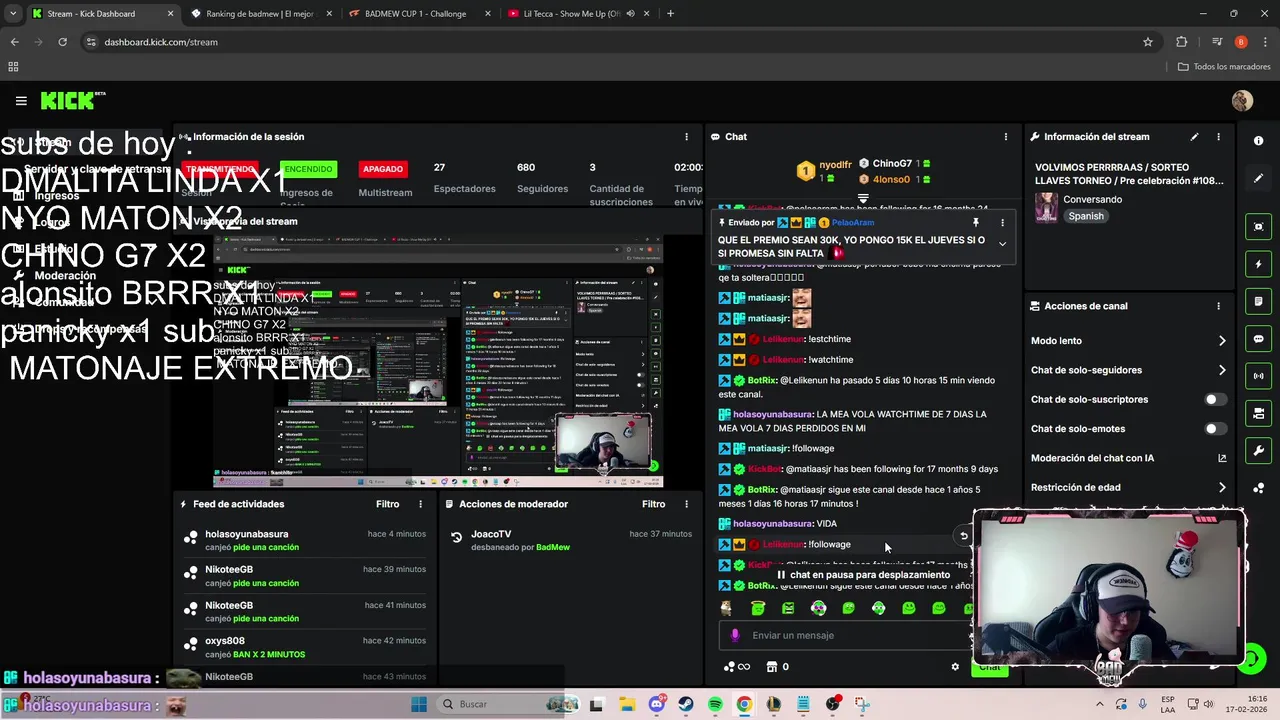Open the Kick hamburger menu

tap(21, 100)
